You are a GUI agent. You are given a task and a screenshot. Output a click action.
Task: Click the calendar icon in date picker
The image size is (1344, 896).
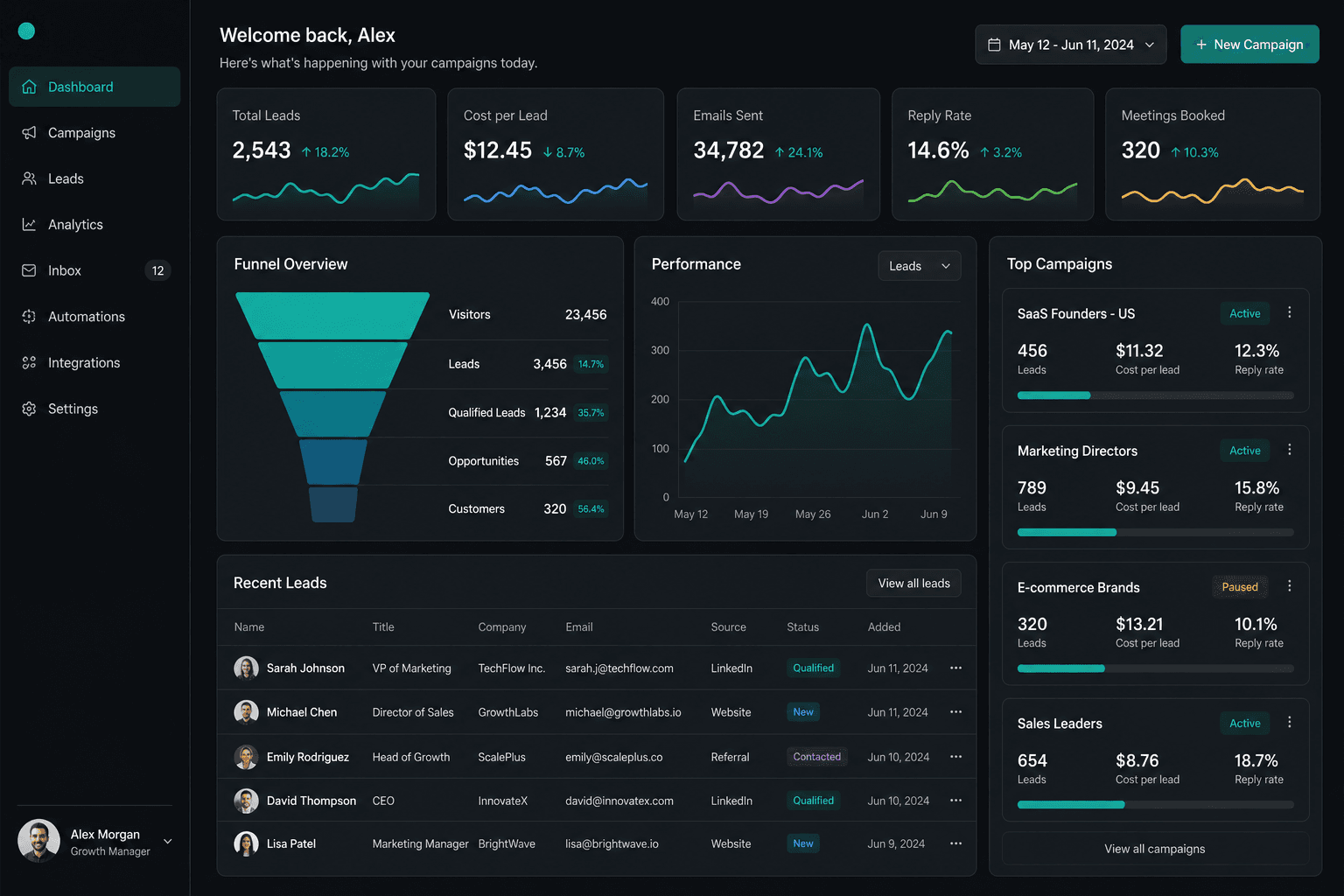994,45
